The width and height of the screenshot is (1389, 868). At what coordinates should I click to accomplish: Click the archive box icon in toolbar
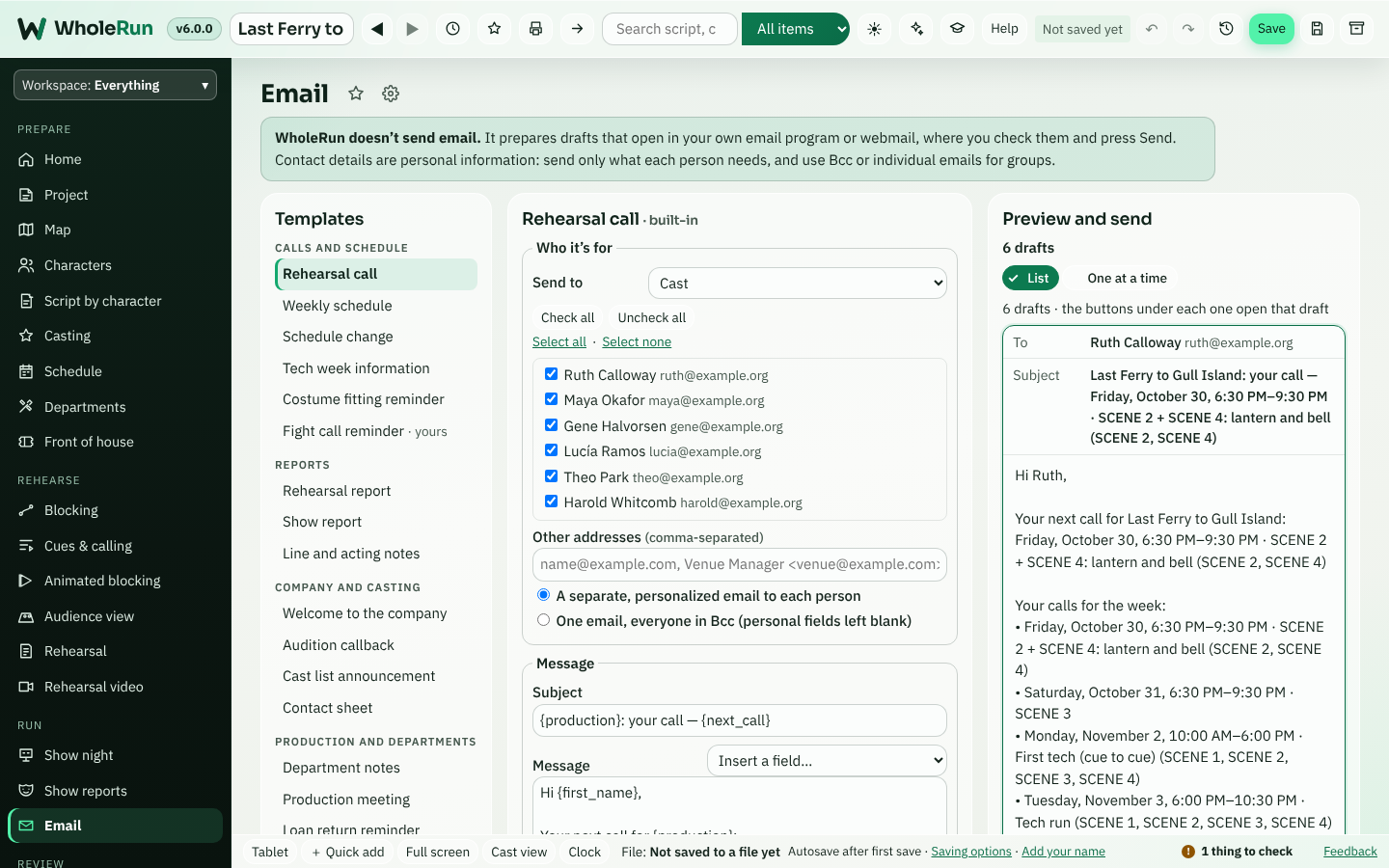[x=1357, y=29]
